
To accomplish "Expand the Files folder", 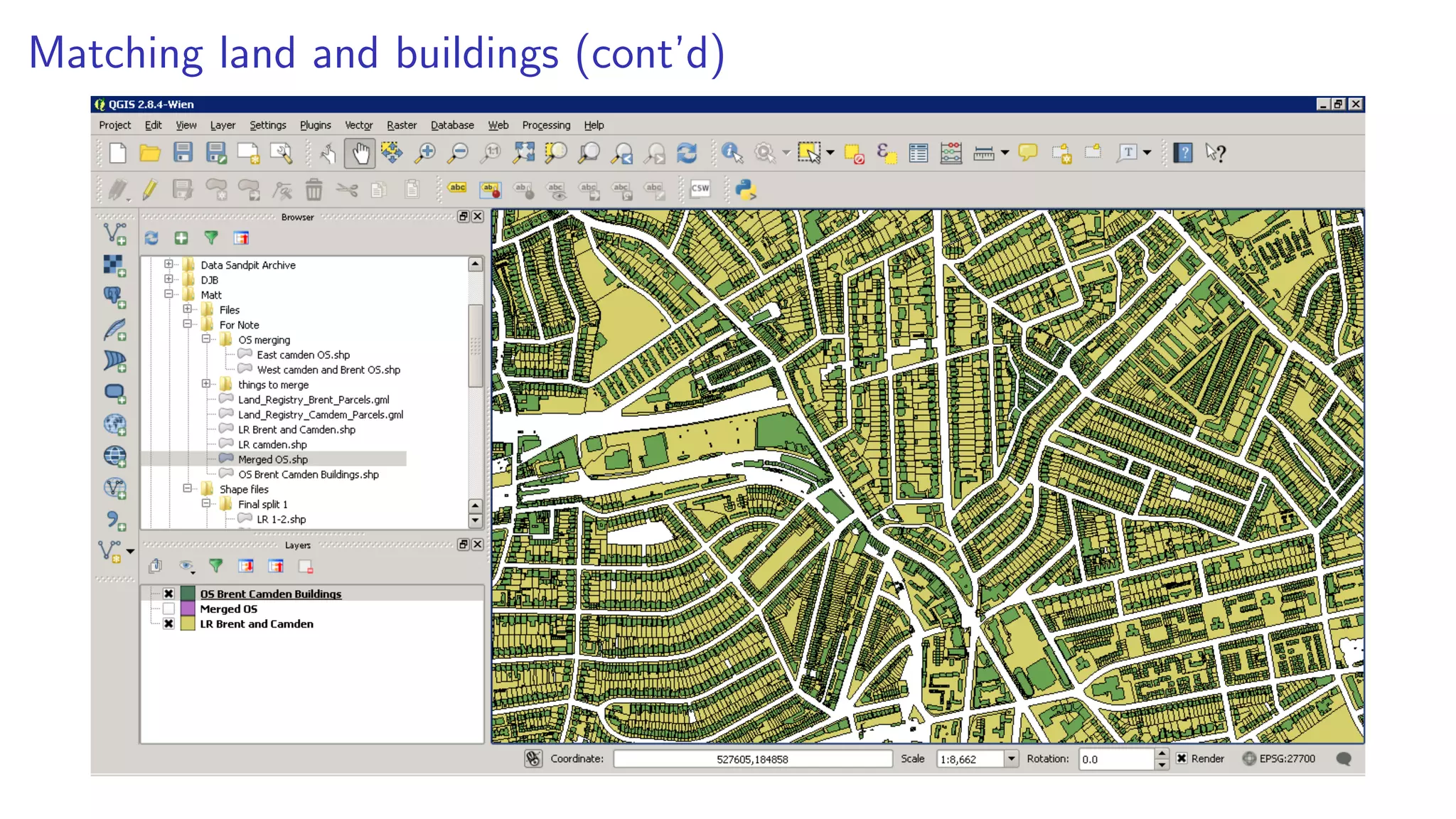I will pyautogui.click(x=187, y=309).
